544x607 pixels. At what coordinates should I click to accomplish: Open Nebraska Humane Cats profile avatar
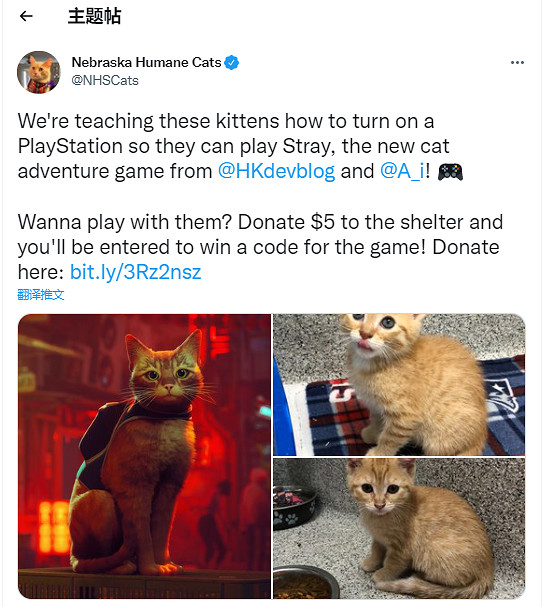(39, 72)
